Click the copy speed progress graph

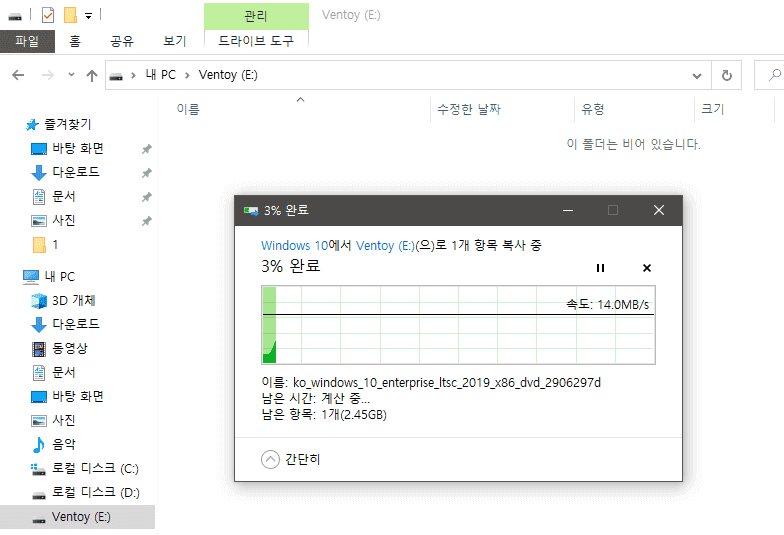(x=458, y=325)
